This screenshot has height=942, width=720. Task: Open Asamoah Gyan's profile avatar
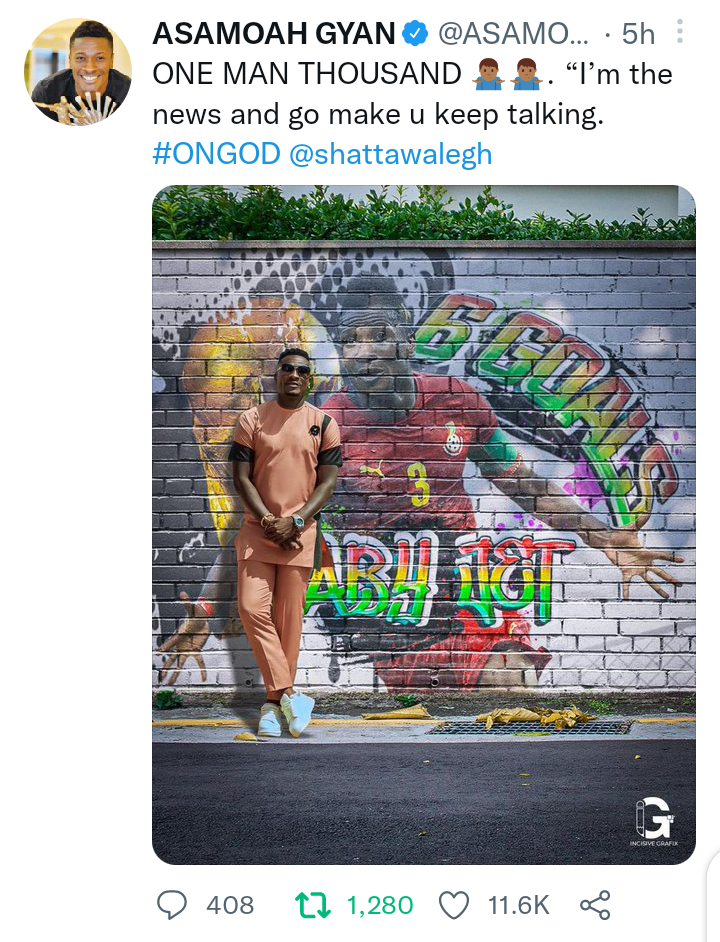pos(78,72)
